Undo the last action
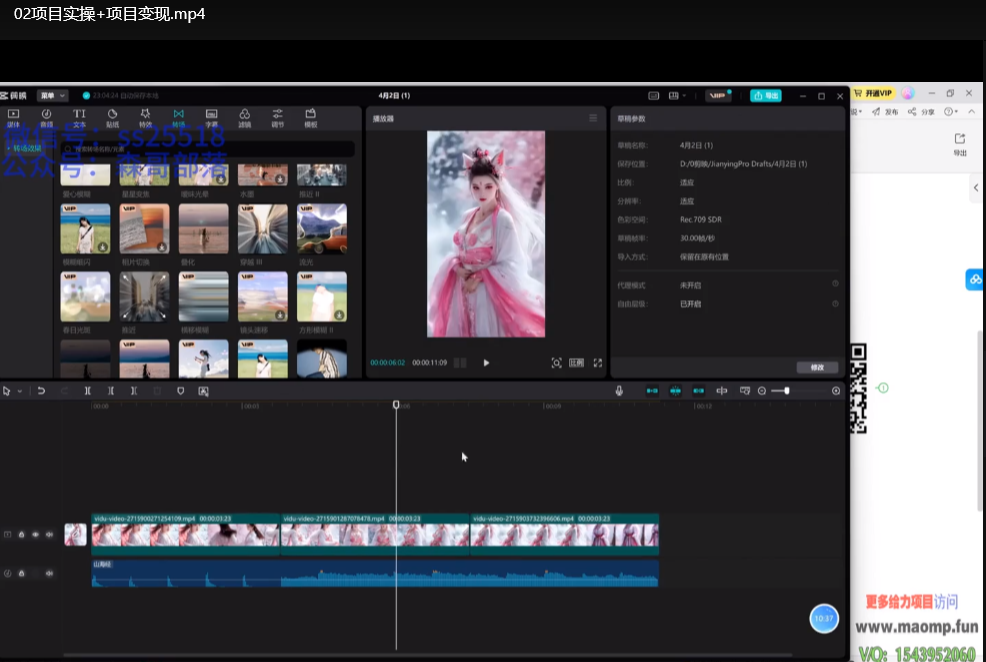Viewport: 986px width, 662px height. [x=41, y=391]
